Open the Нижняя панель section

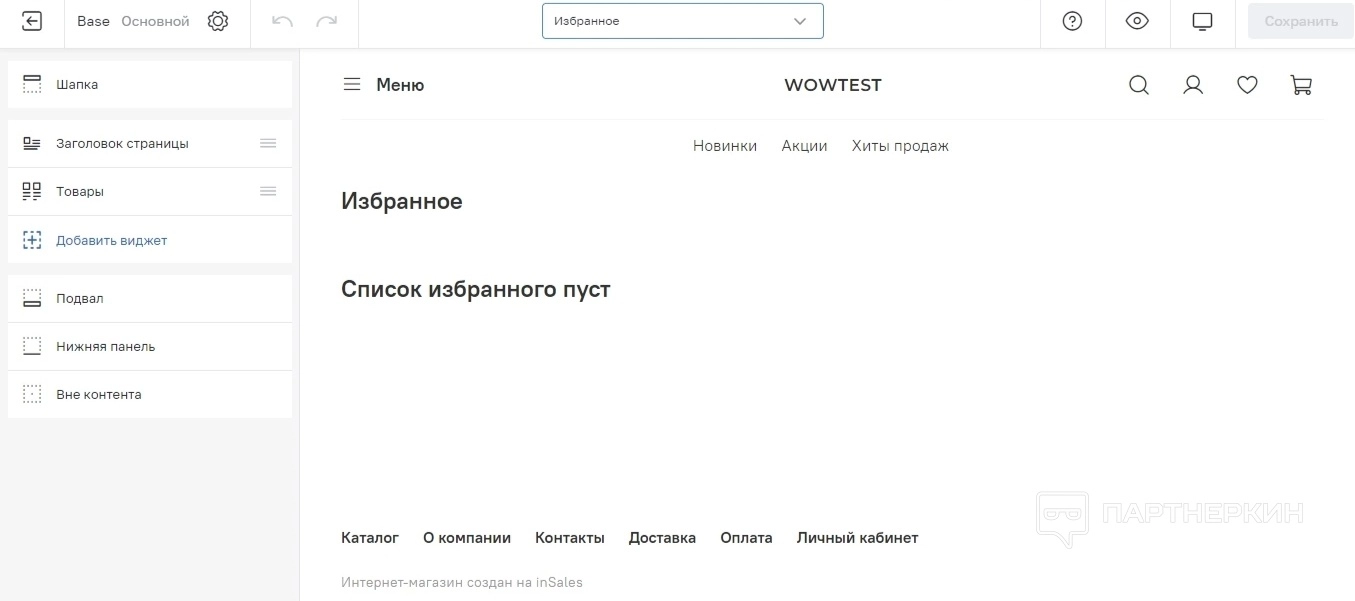click(x=150, y=346)
